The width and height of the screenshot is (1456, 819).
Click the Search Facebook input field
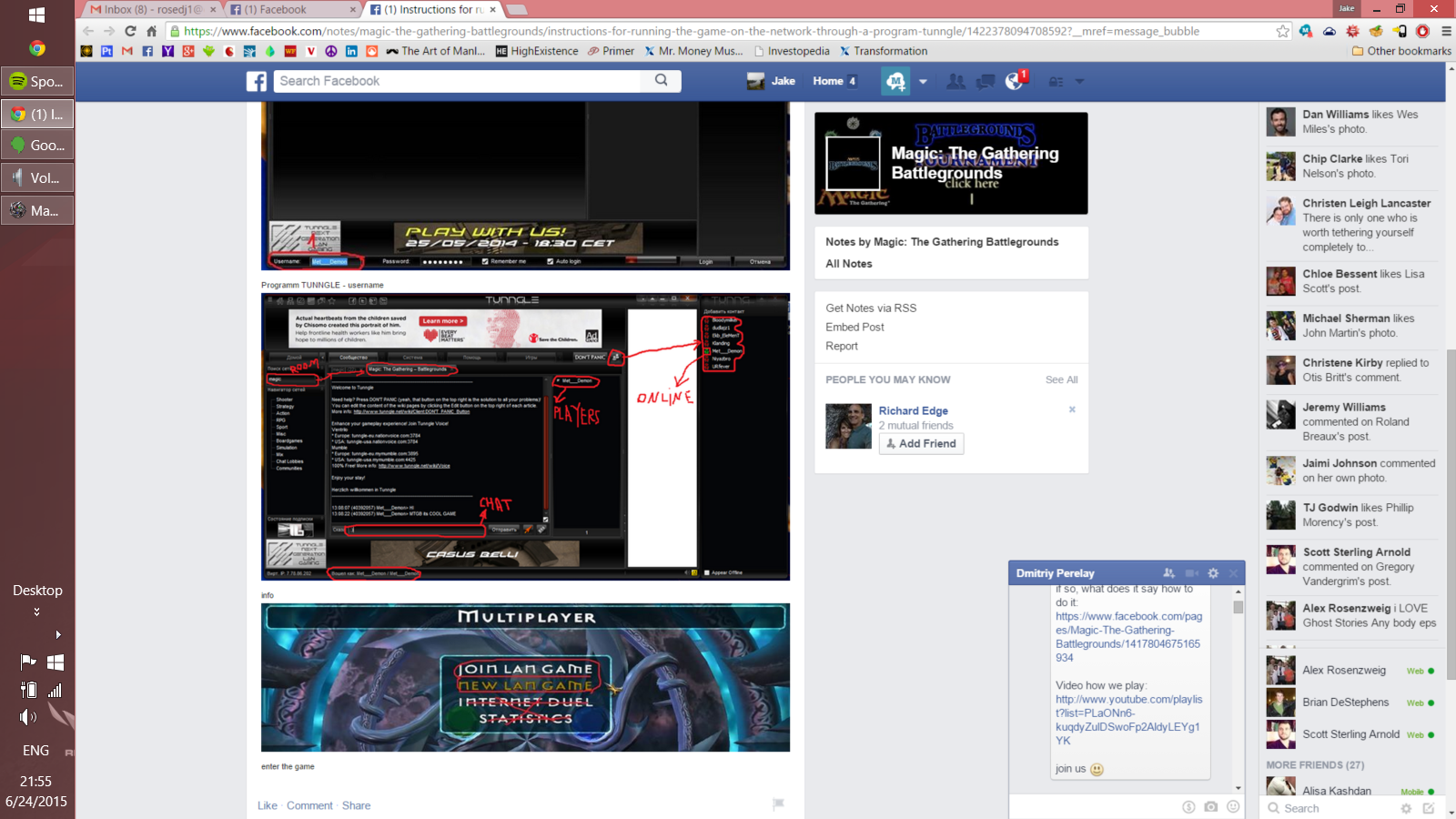(458, 81)
